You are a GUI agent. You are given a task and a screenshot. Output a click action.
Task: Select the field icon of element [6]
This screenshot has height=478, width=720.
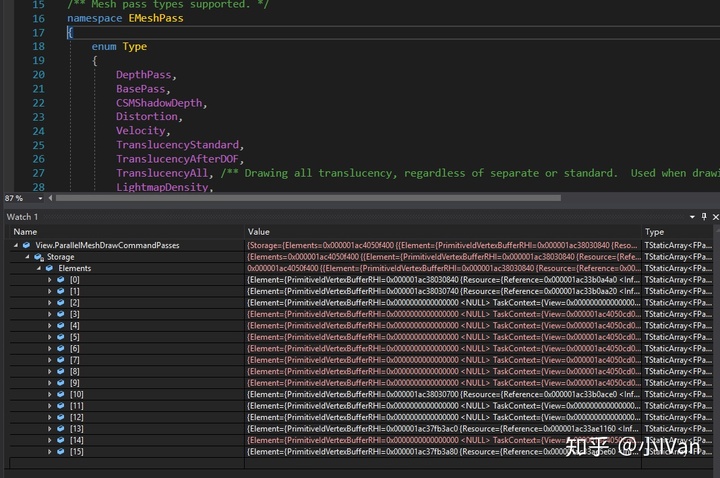61,349
